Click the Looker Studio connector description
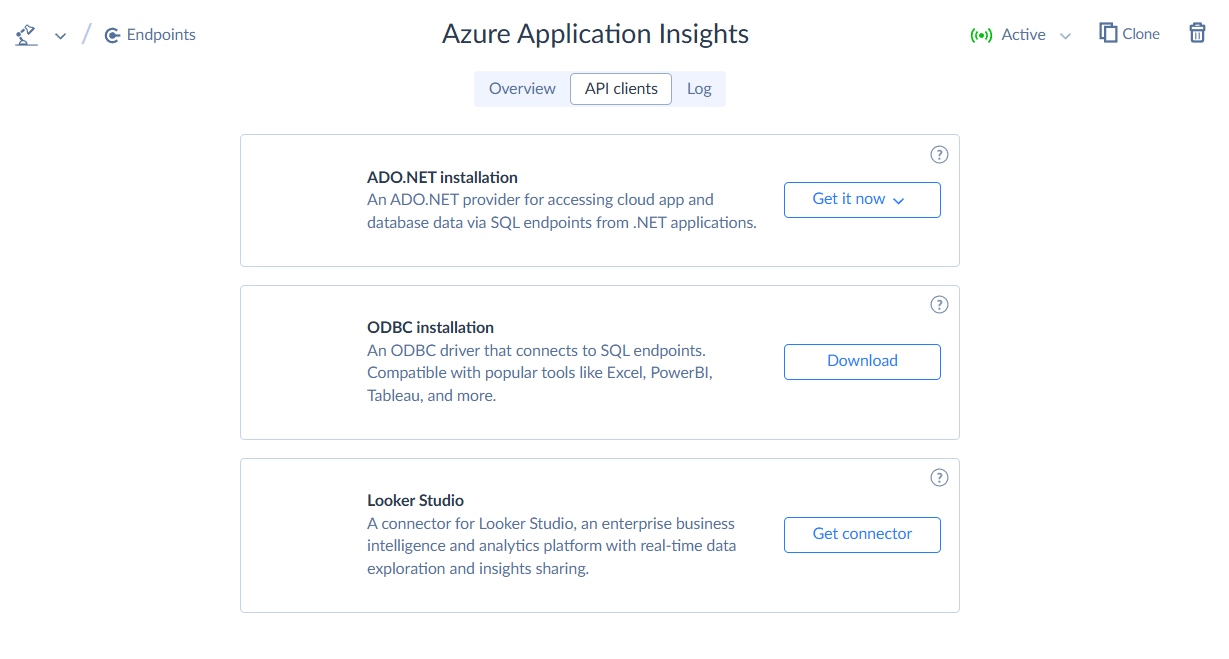1229x659 pixels. (x=552, y=546)
